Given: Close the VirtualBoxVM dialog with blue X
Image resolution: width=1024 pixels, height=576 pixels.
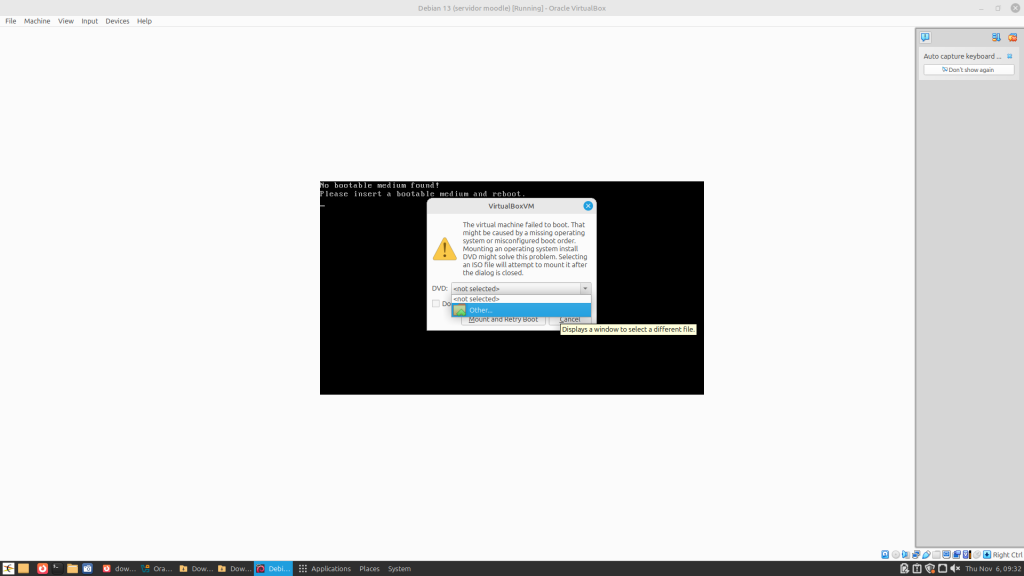Looking at the screenshot, I should [x=588, y=206].
